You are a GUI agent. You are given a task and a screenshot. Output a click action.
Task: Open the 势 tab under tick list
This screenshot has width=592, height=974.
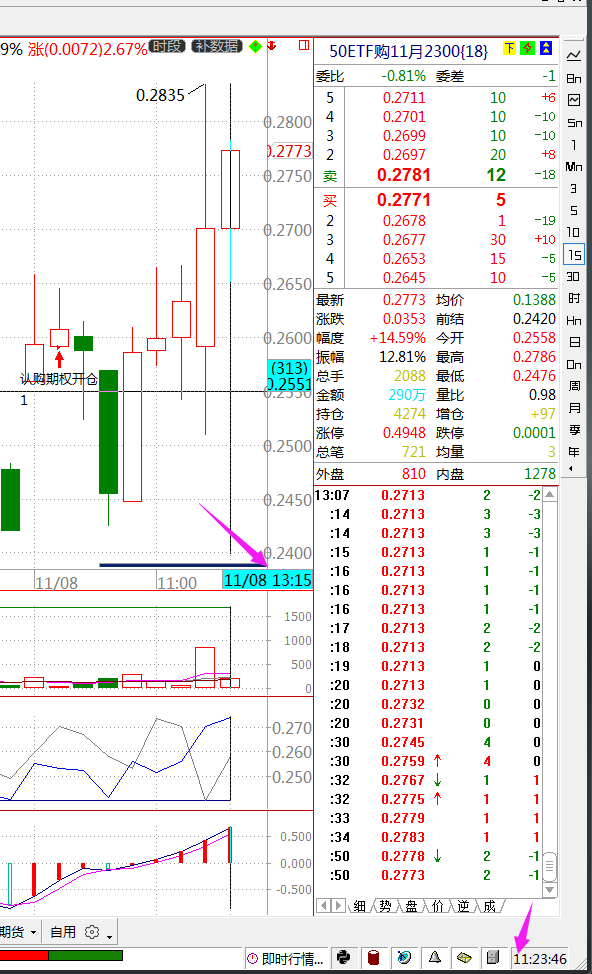pyautogui.click(x=386, y=906)
